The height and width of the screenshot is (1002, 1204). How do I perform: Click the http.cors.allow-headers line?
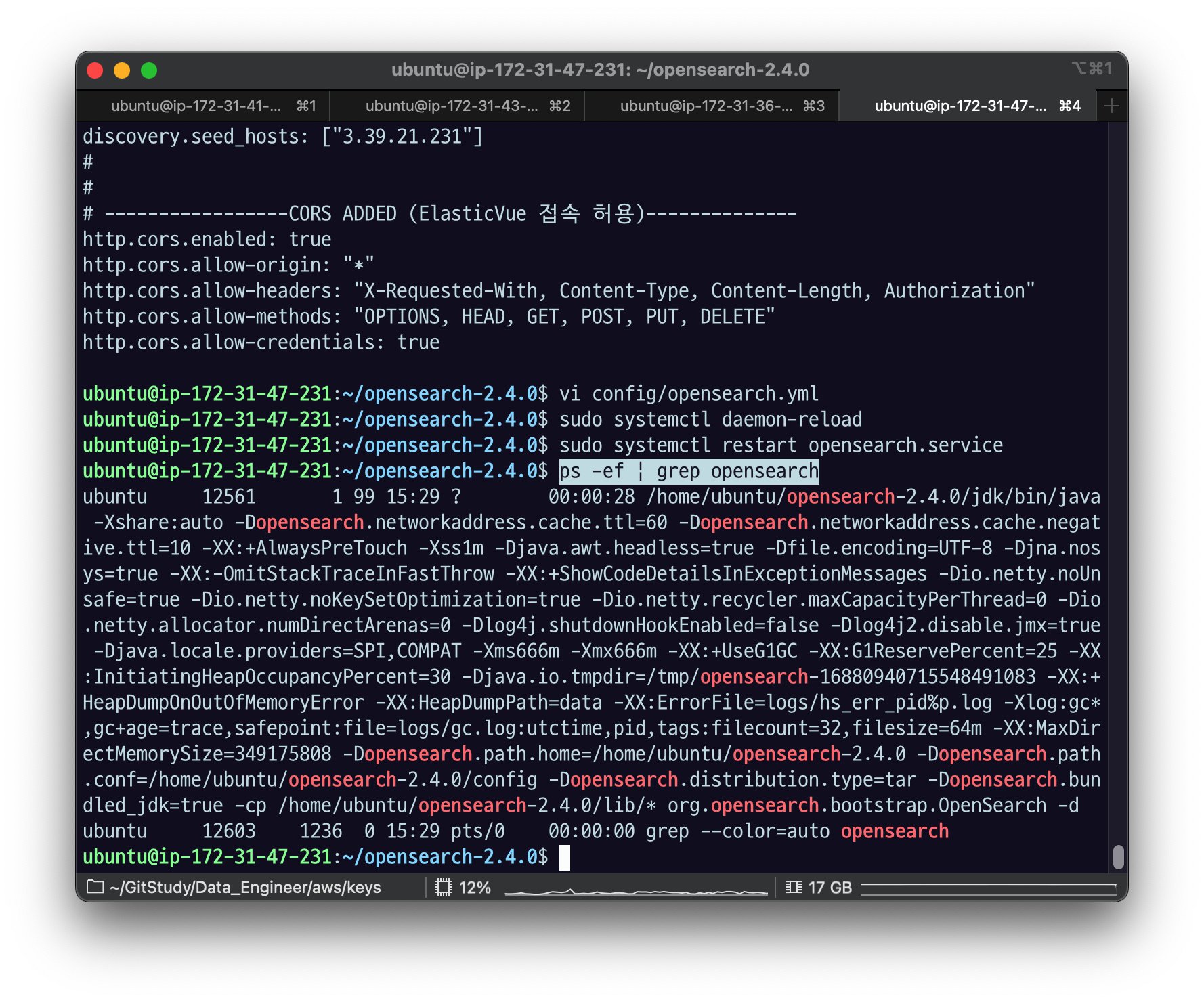coord(559,291)
